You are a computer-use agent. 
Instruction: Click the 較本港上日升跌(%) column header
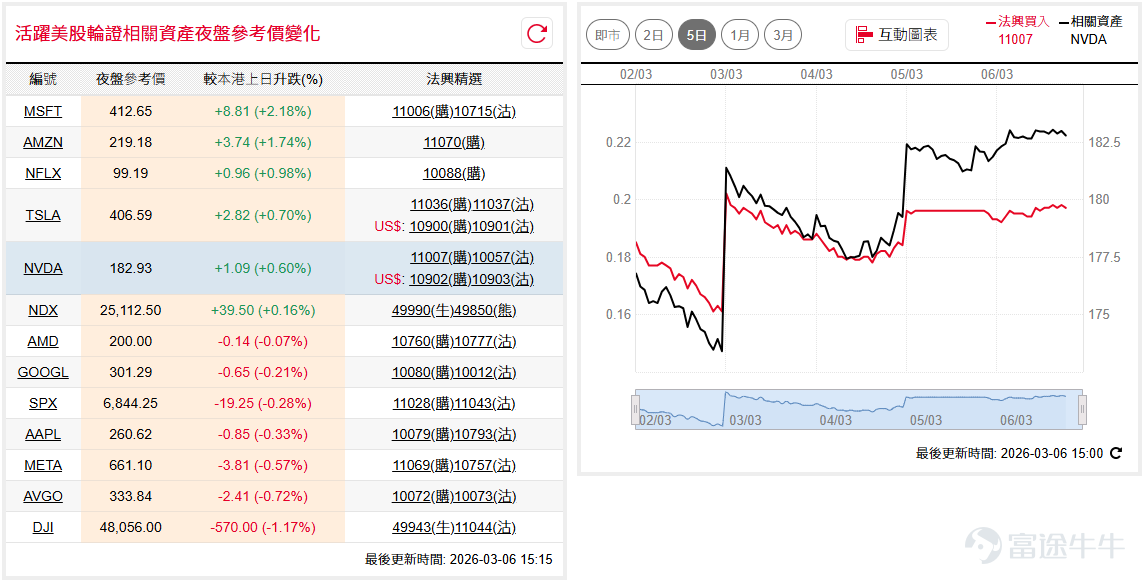pyautogui.click(x=263, y=79)
